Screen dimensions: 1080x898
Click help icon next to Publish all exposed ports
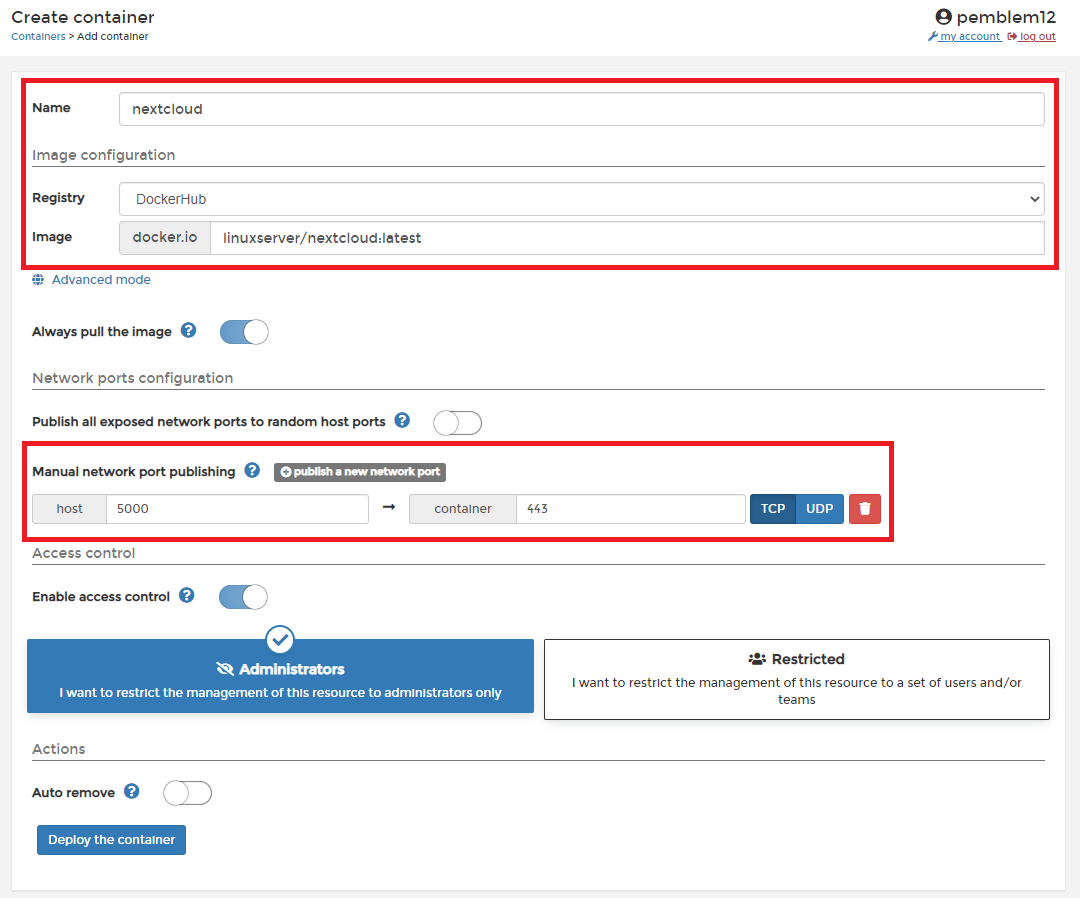[x=402, y=421]
